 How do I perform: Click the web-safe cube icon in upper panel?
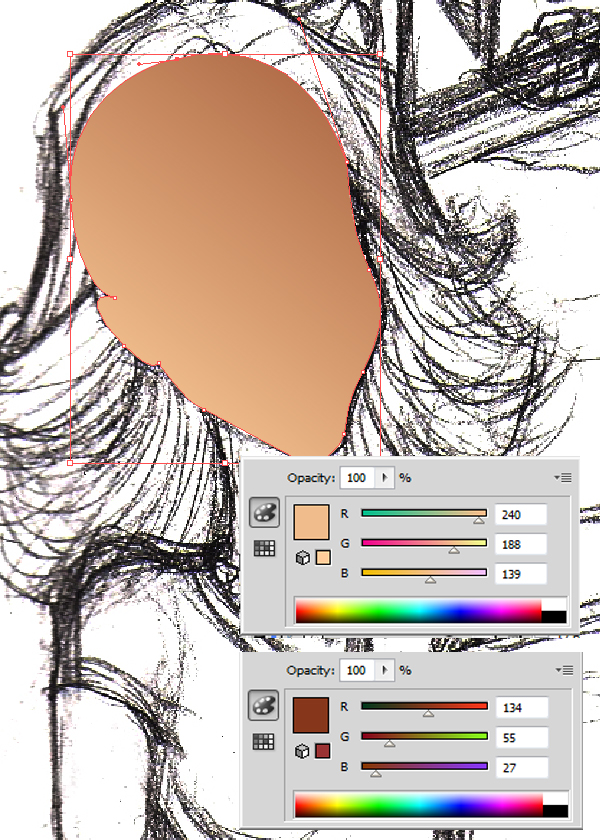pyautogui.click(x=303, y=558)
